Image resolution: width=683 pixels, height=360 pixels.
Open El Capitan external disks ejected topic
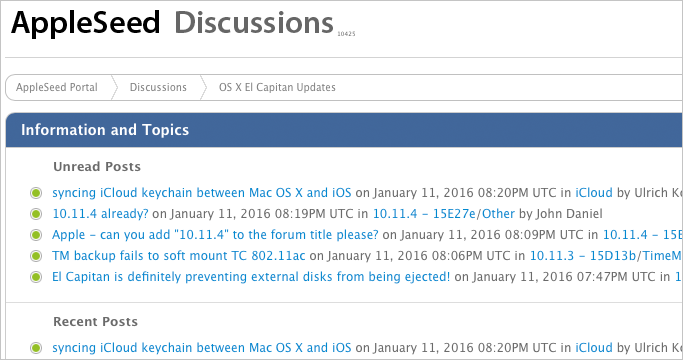251,276
